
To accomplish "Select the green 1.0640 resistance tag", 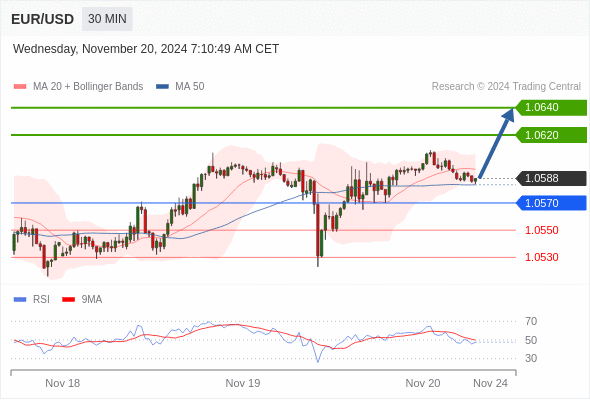I will 551,108.
